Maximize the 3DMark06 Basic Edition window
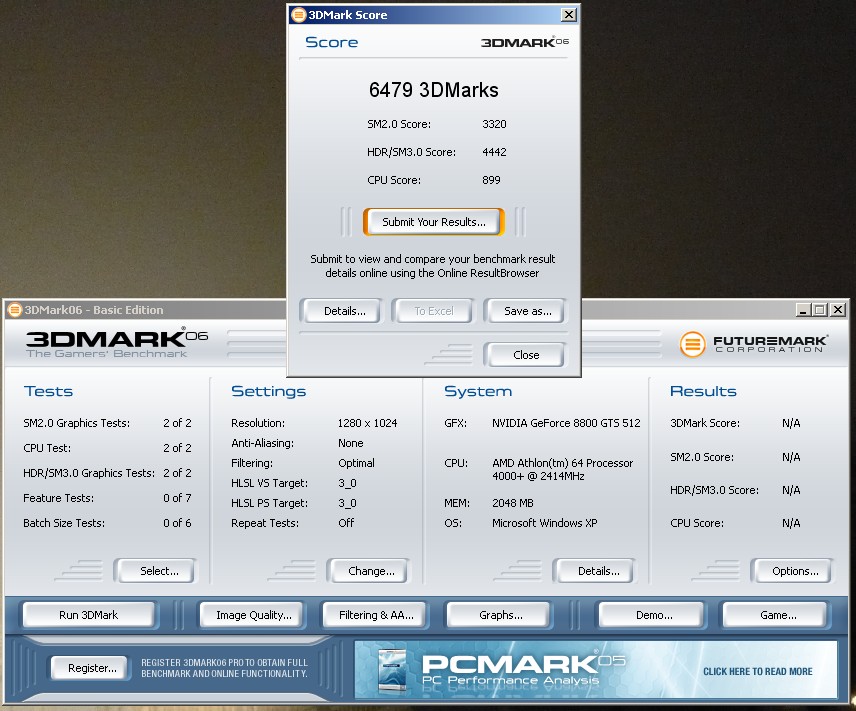This screenshot has height=711, width=856. click(820, 310)
